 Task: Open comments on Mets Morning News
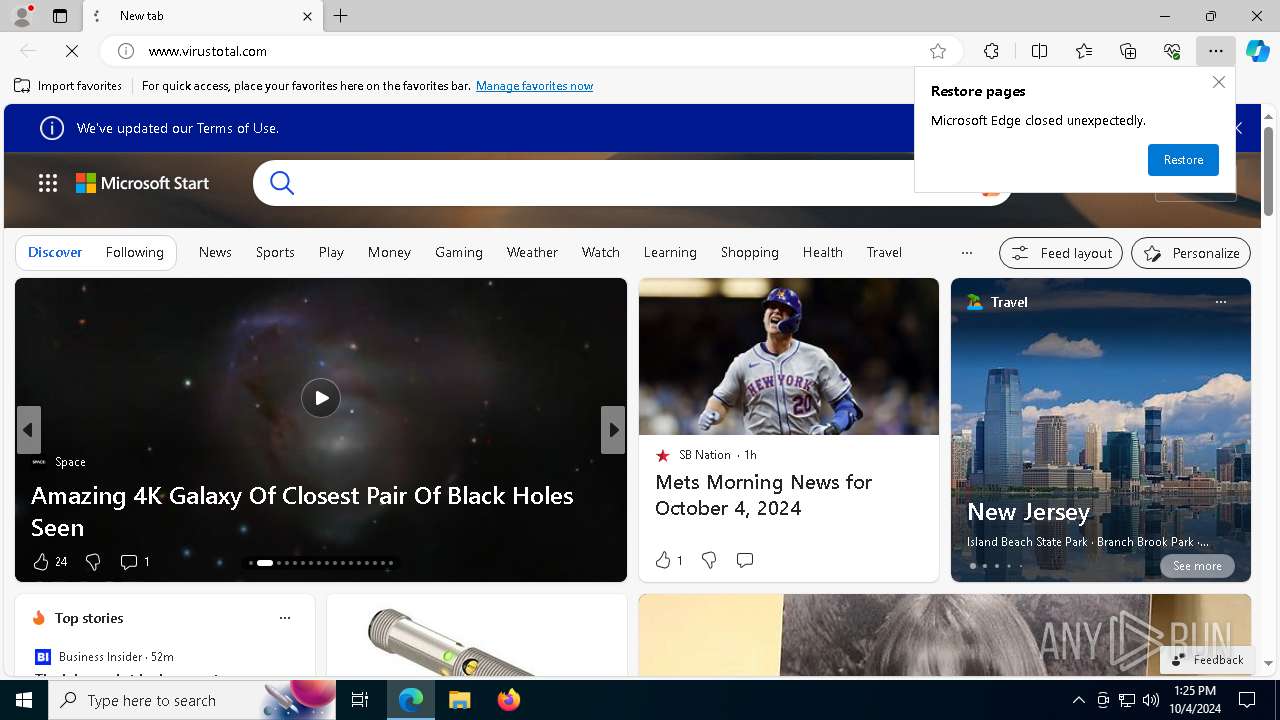(745, 560)
